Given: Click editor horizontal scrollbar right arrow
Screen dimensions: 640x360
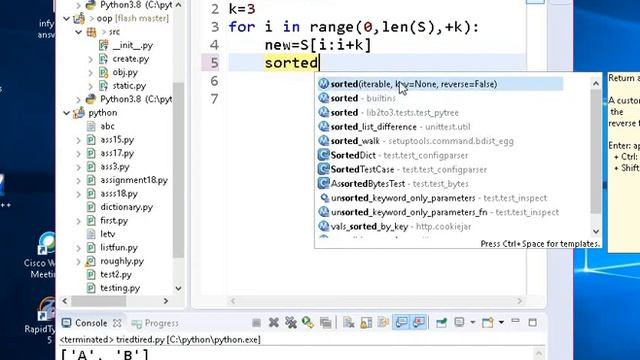Looking at the screenshot, I should pyautogui.click(x=519, y=301).
